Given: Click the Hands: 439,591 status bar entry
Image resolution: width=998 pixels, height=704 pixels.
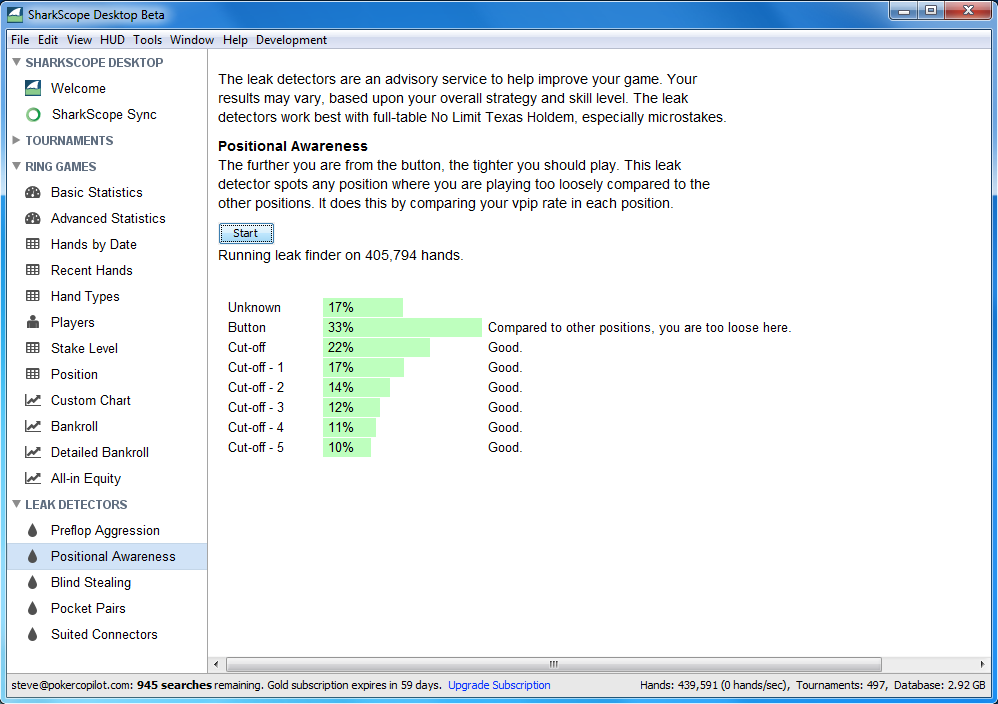Looking at the screenshot, I should click(x=715, y=685).
